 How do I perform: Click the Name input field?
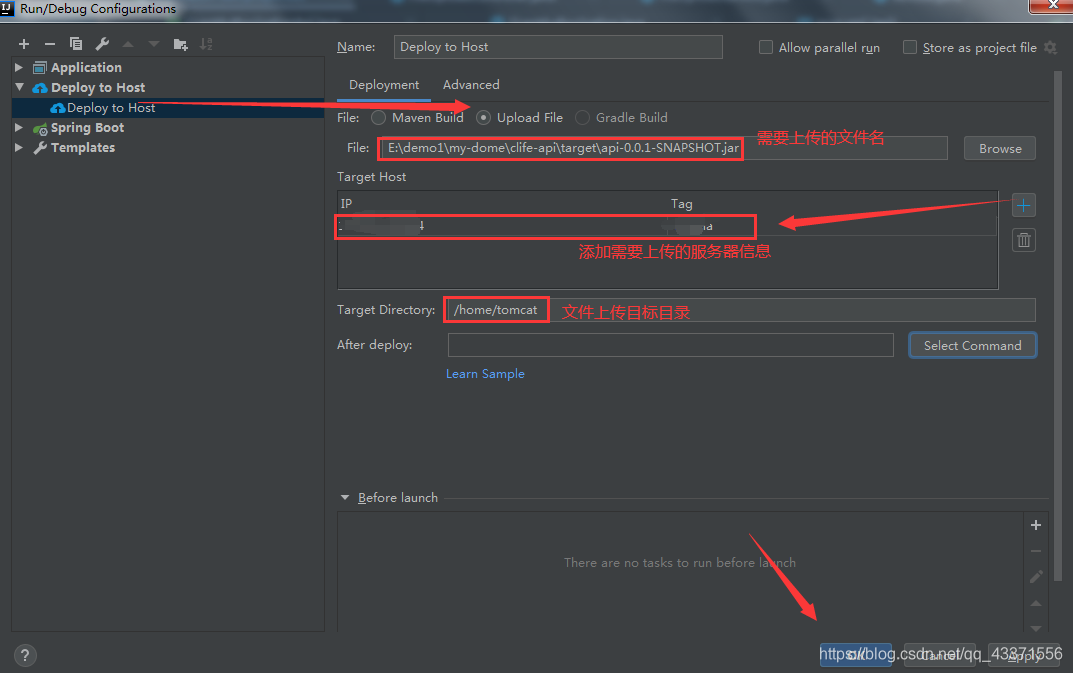(558, 47)
